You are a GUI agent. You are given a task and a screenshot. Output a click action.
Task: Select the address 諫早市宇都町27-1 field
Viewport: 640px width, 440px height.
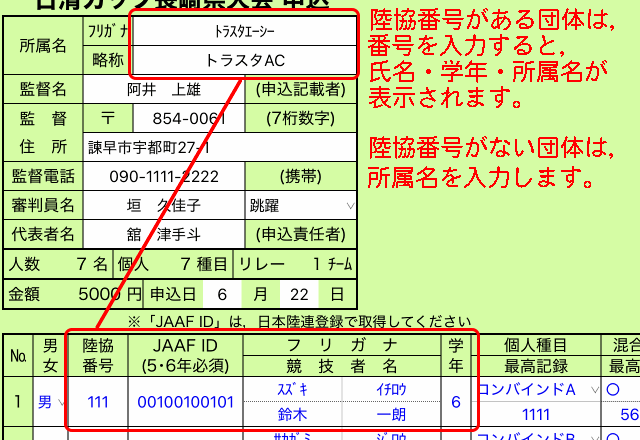point(220,147)
